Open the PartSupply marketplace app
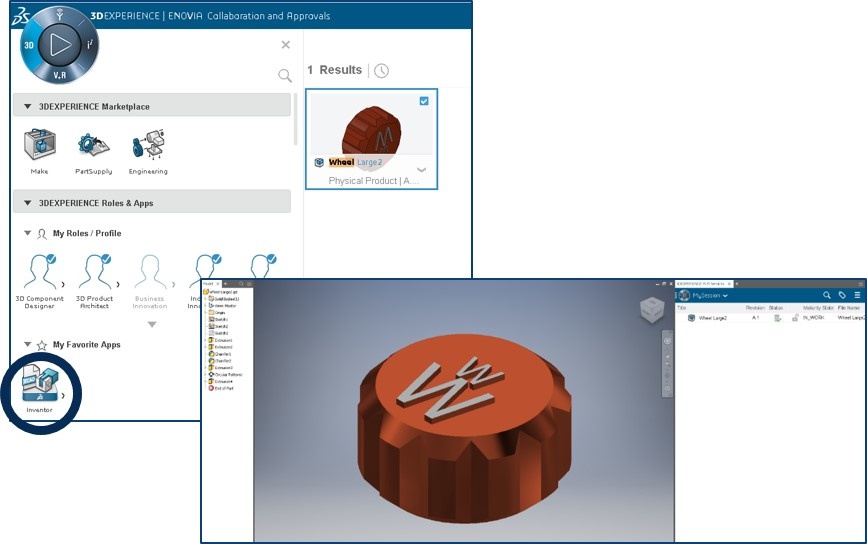867x544 pixels. click(x=93, y=153)
